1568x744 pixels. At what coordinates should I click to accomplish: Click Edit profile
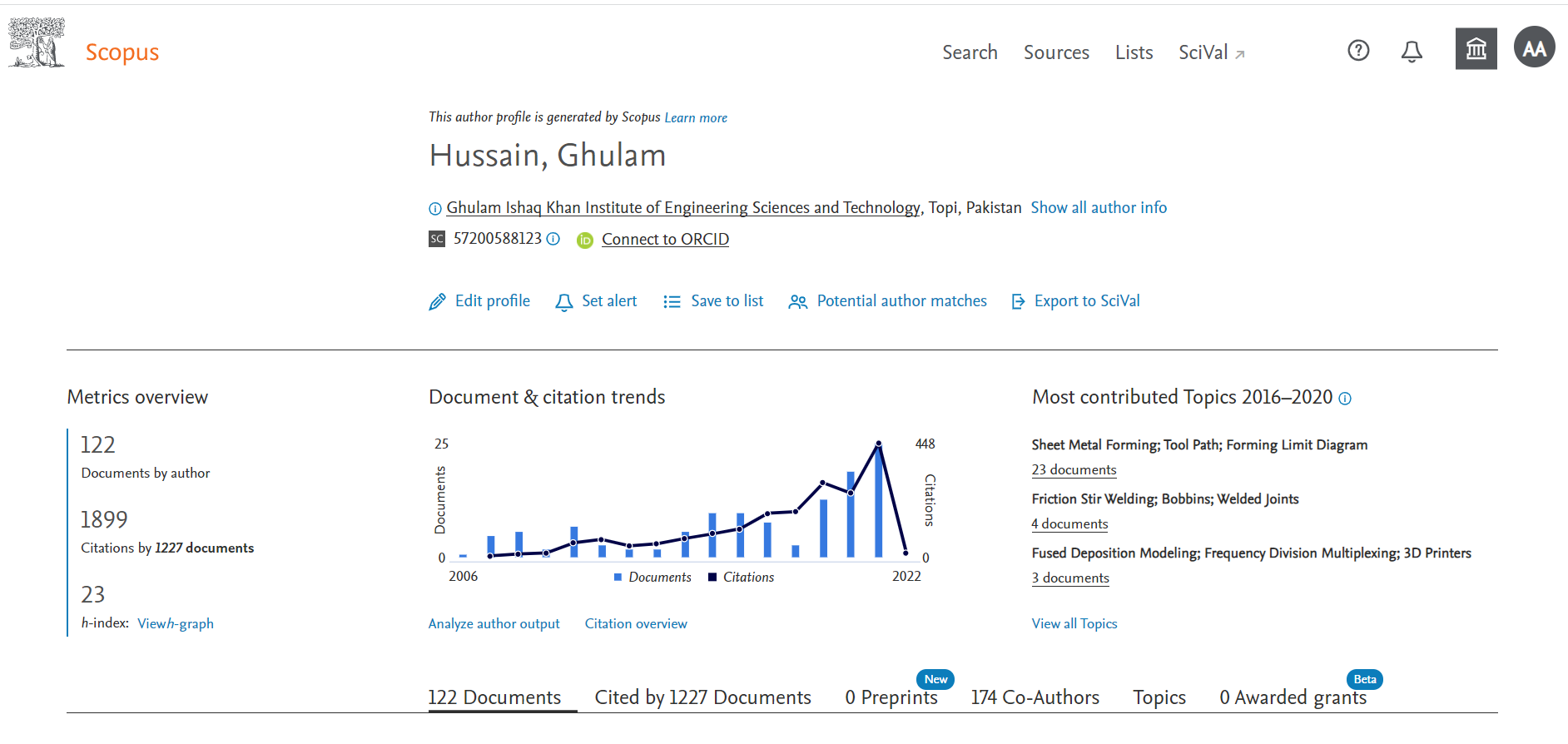[x=479, y=301]
